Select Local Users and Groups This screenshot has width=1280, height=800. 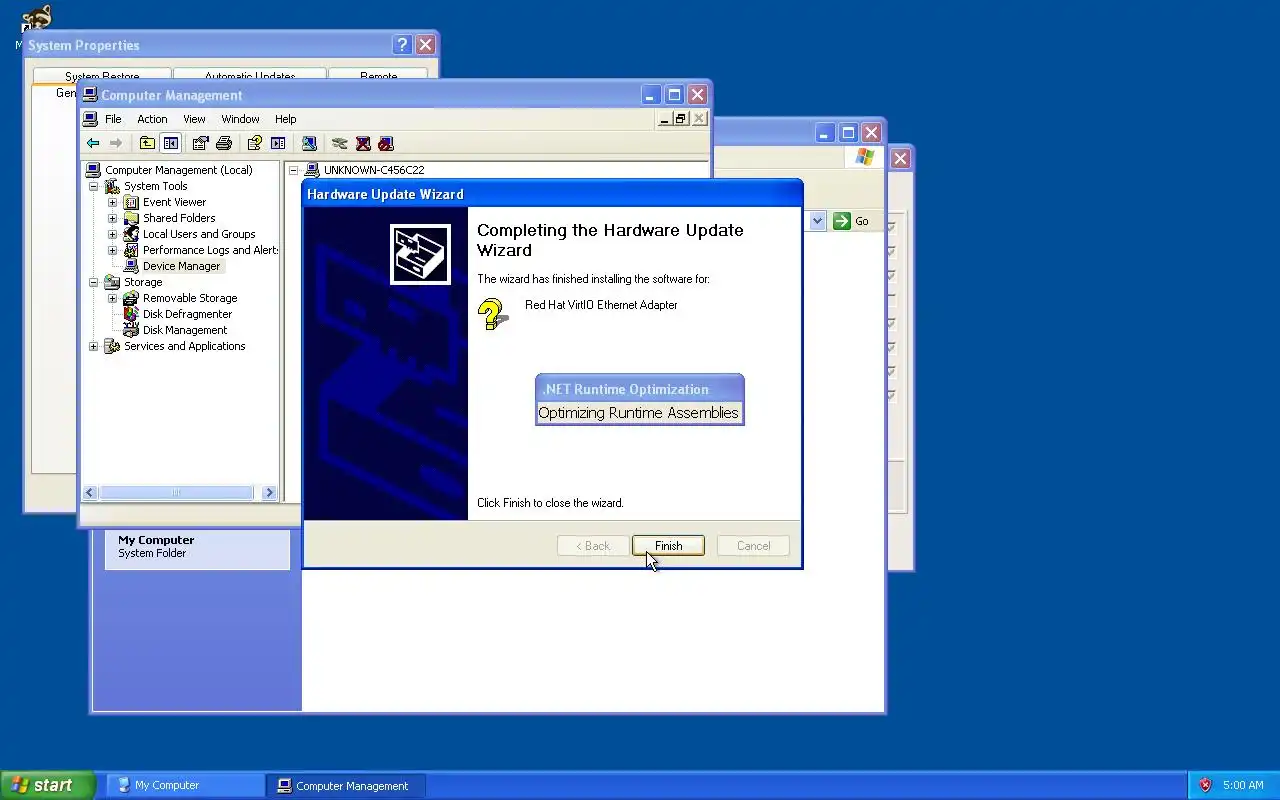point(199,234)
